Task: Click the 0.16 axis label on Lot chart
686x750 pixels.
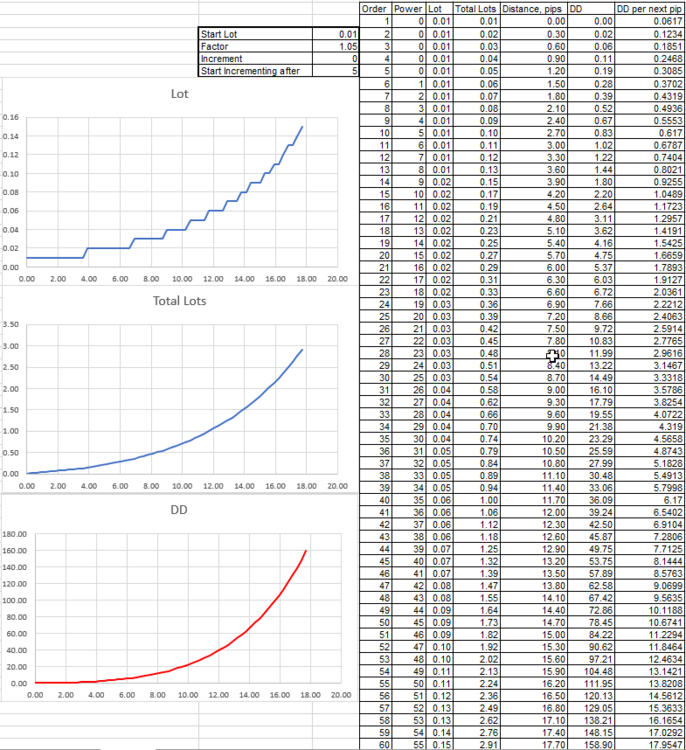Action: pyautogui.click(x=11, y=117)
